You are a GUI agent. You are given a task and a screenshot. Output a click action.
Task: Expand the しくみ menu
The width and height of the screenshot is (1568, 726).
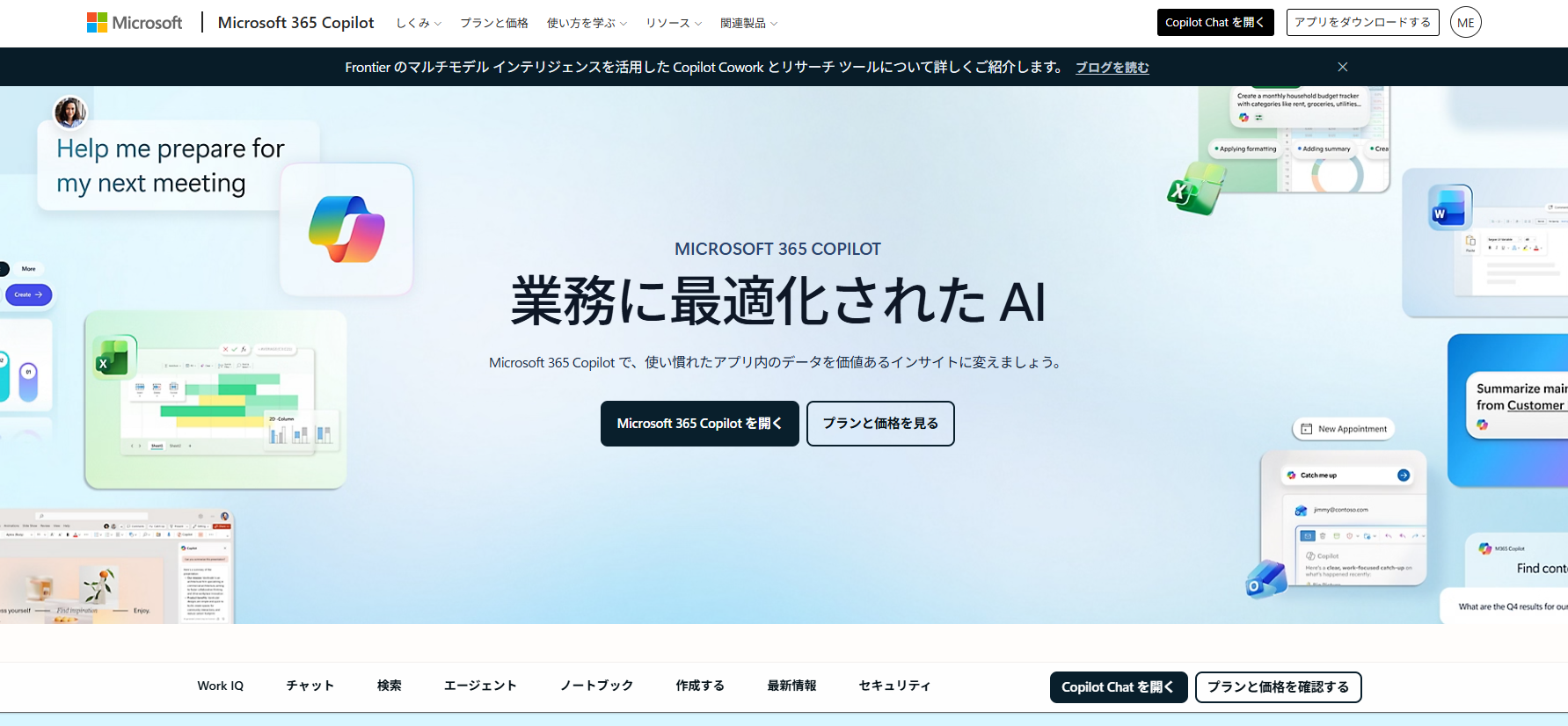pos(419,23)
